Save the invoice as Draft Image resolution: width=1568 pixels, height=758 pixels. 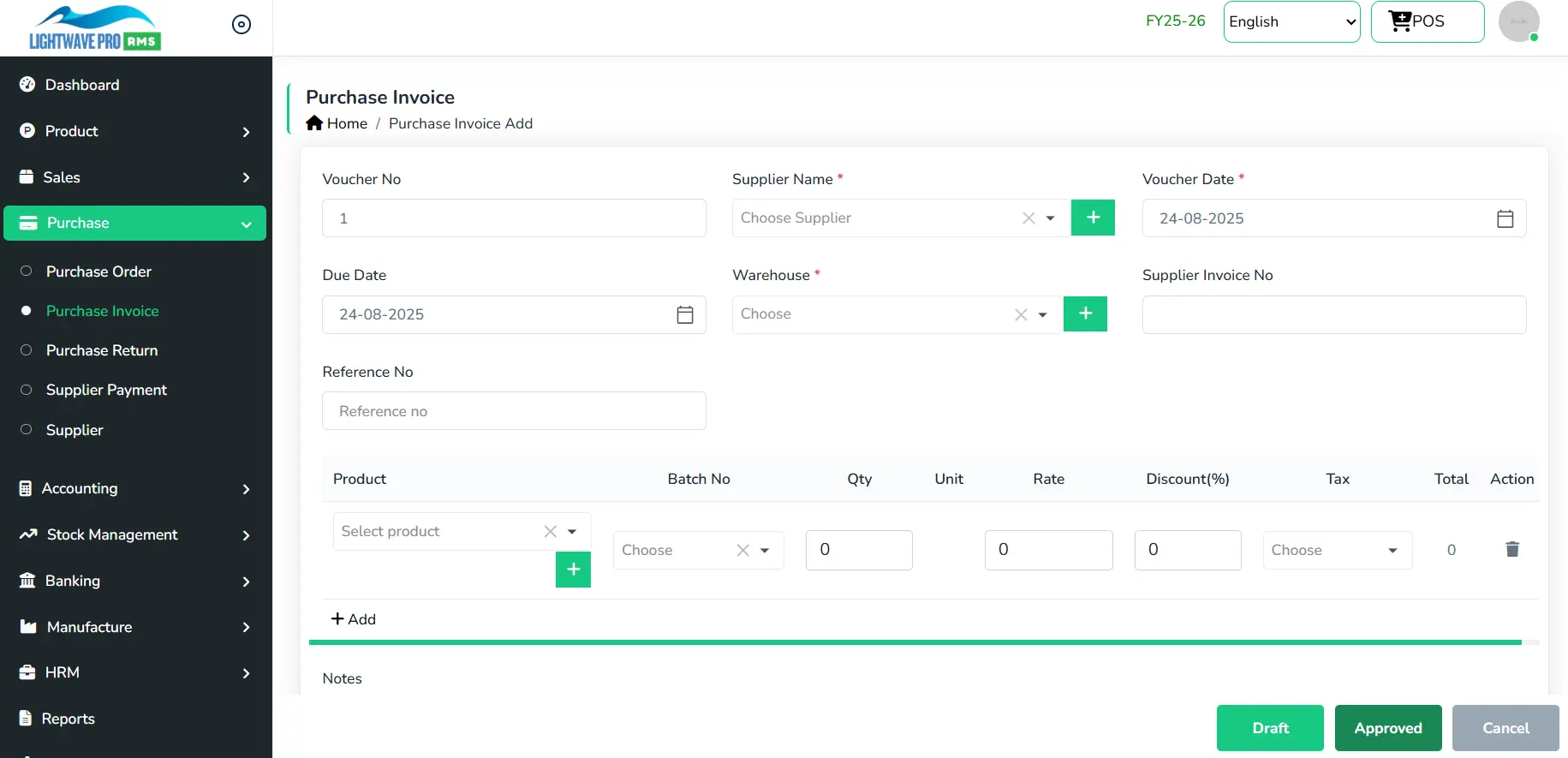[1269, 728]
